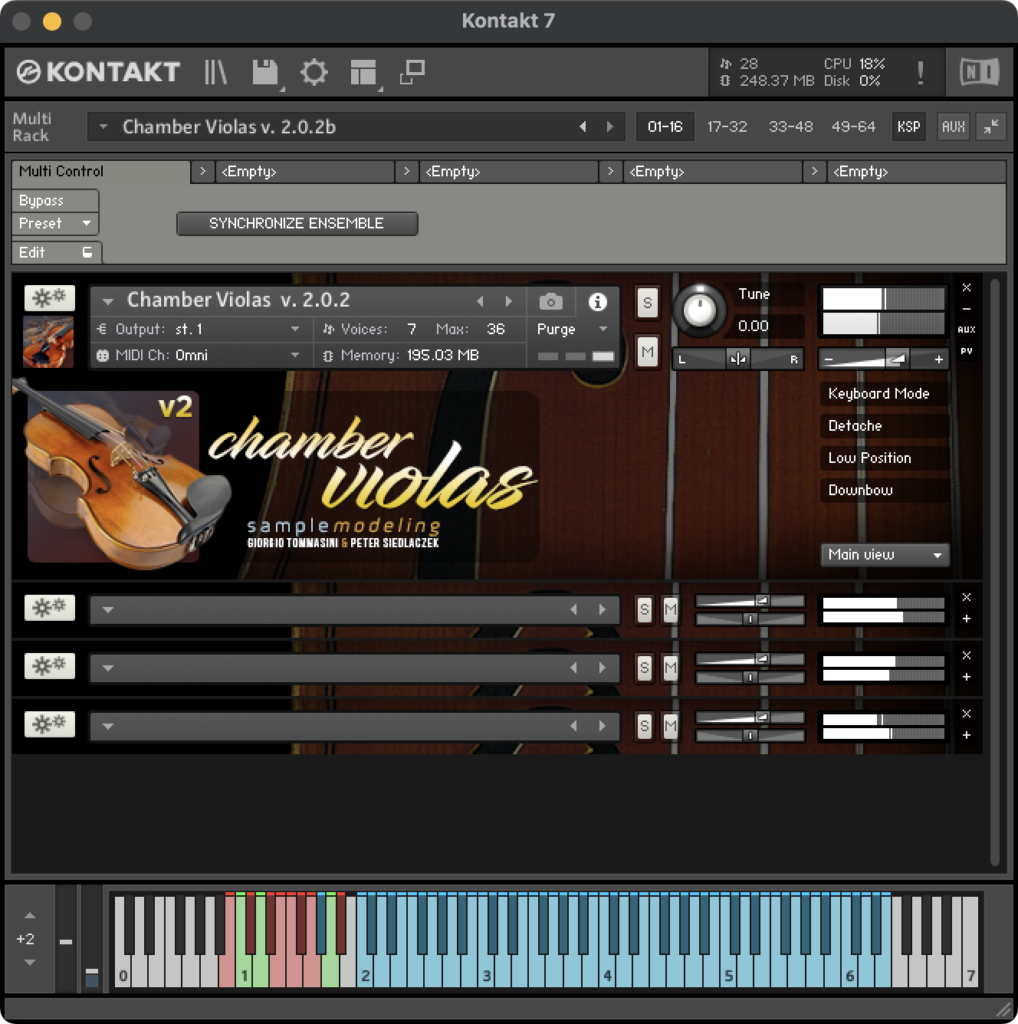Viewport: 1018px width, 1024px height.
Task: Open the second empty slot dropdown arrow
Action: 108,610
